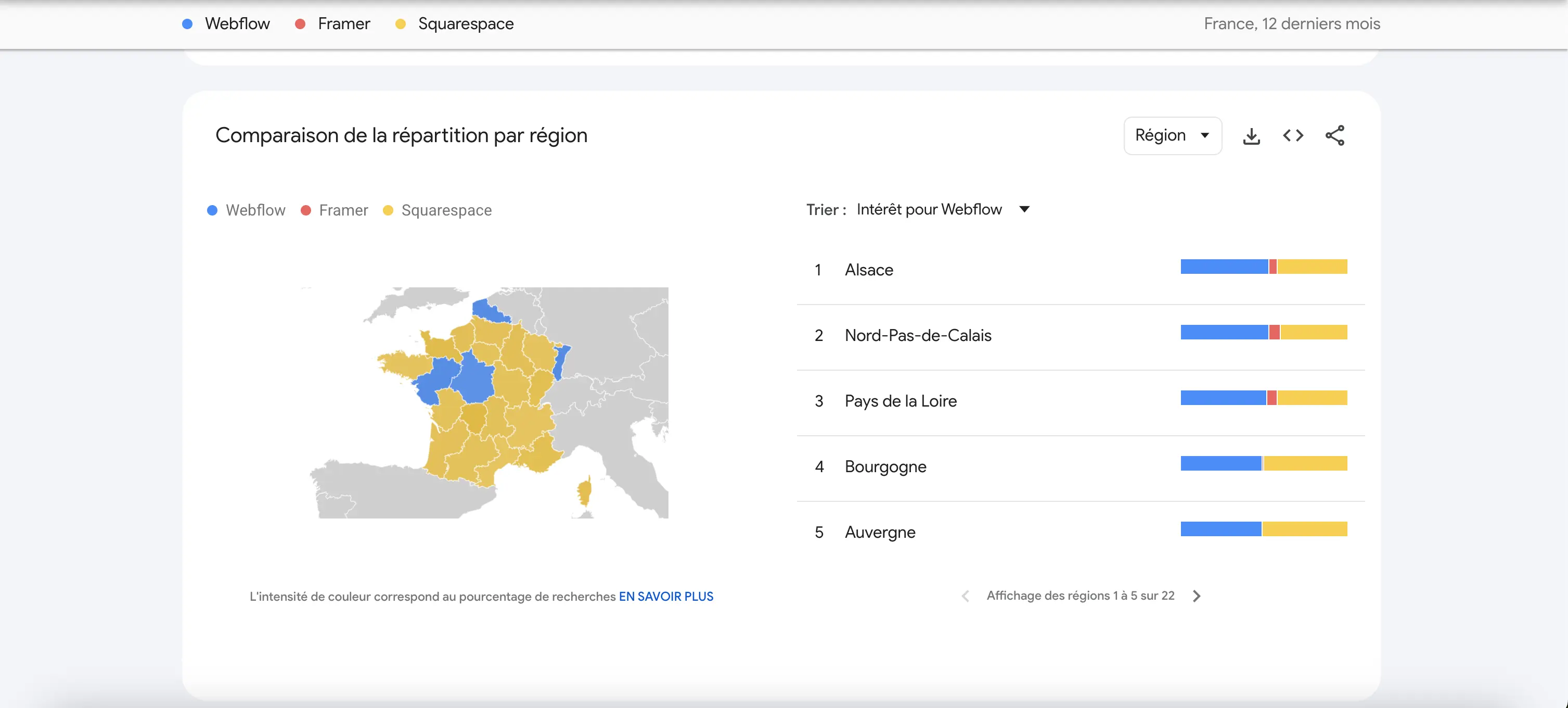1568x708 pixels.
Task: Share the region comparison chart
Action: tap(1334, 135)
